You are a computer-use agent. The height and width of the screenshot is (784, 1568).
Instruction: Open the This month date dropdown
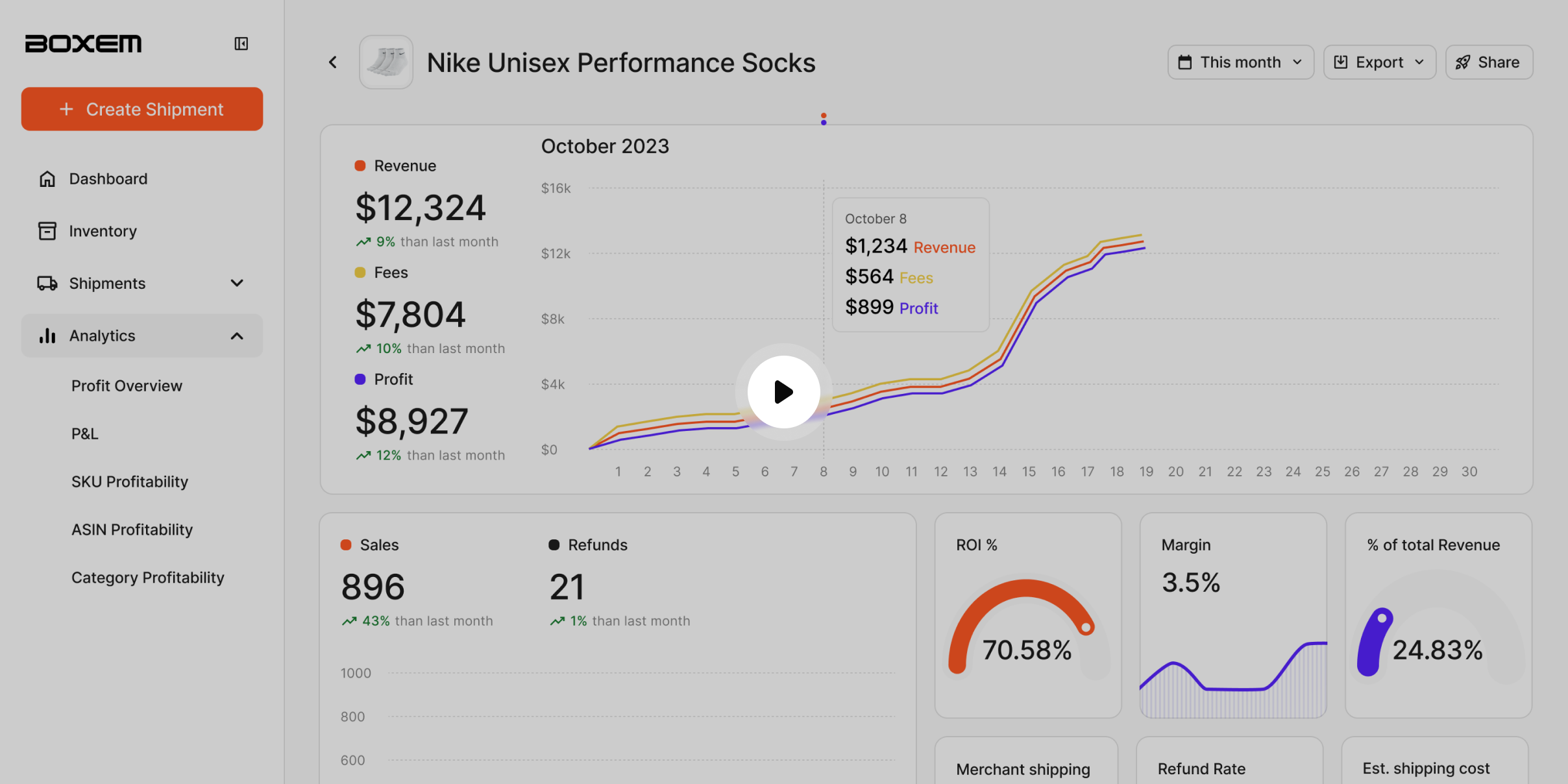click(x=1241, y=62)
